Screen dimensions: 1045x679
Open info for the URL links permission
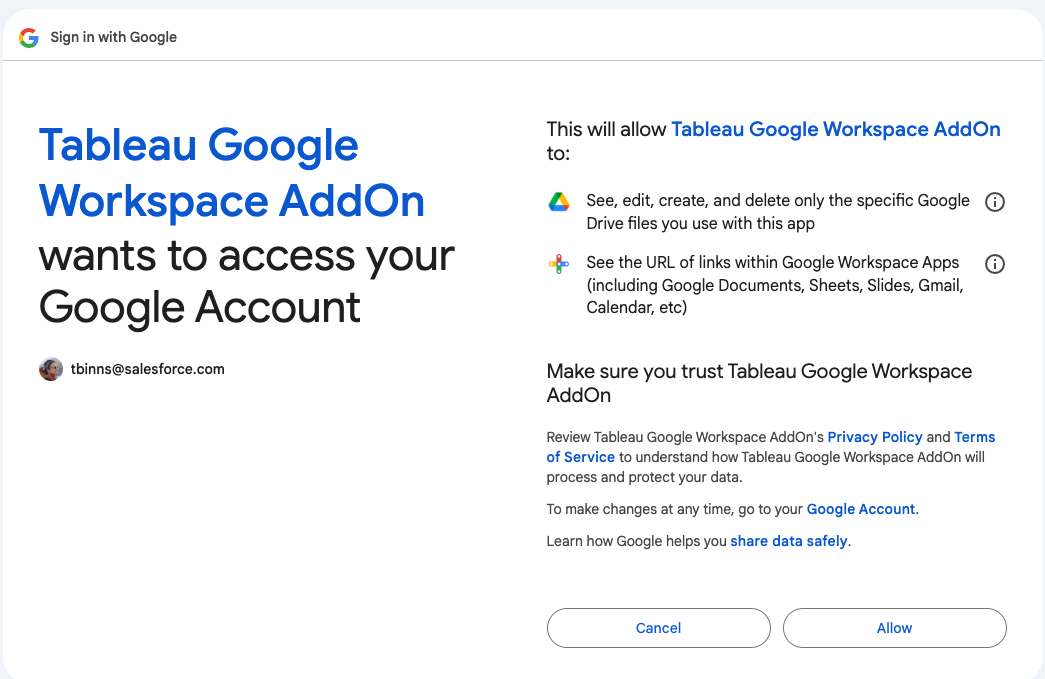click(x=994, y=264)
